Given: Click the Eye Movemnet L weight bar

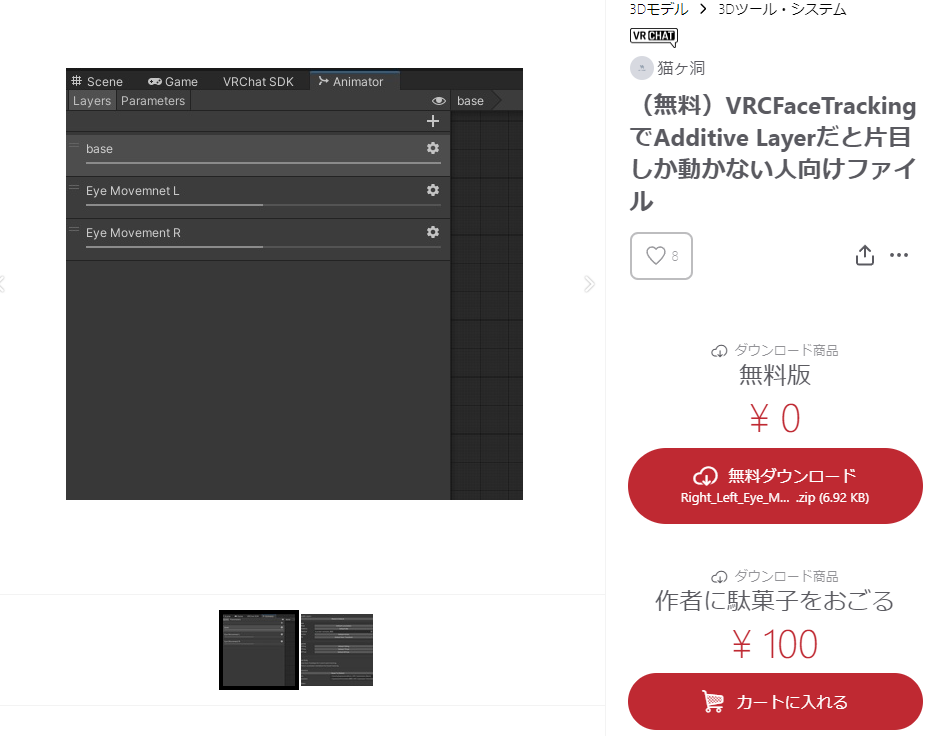Looking at the screenshot, I should [x=263, y=205].
